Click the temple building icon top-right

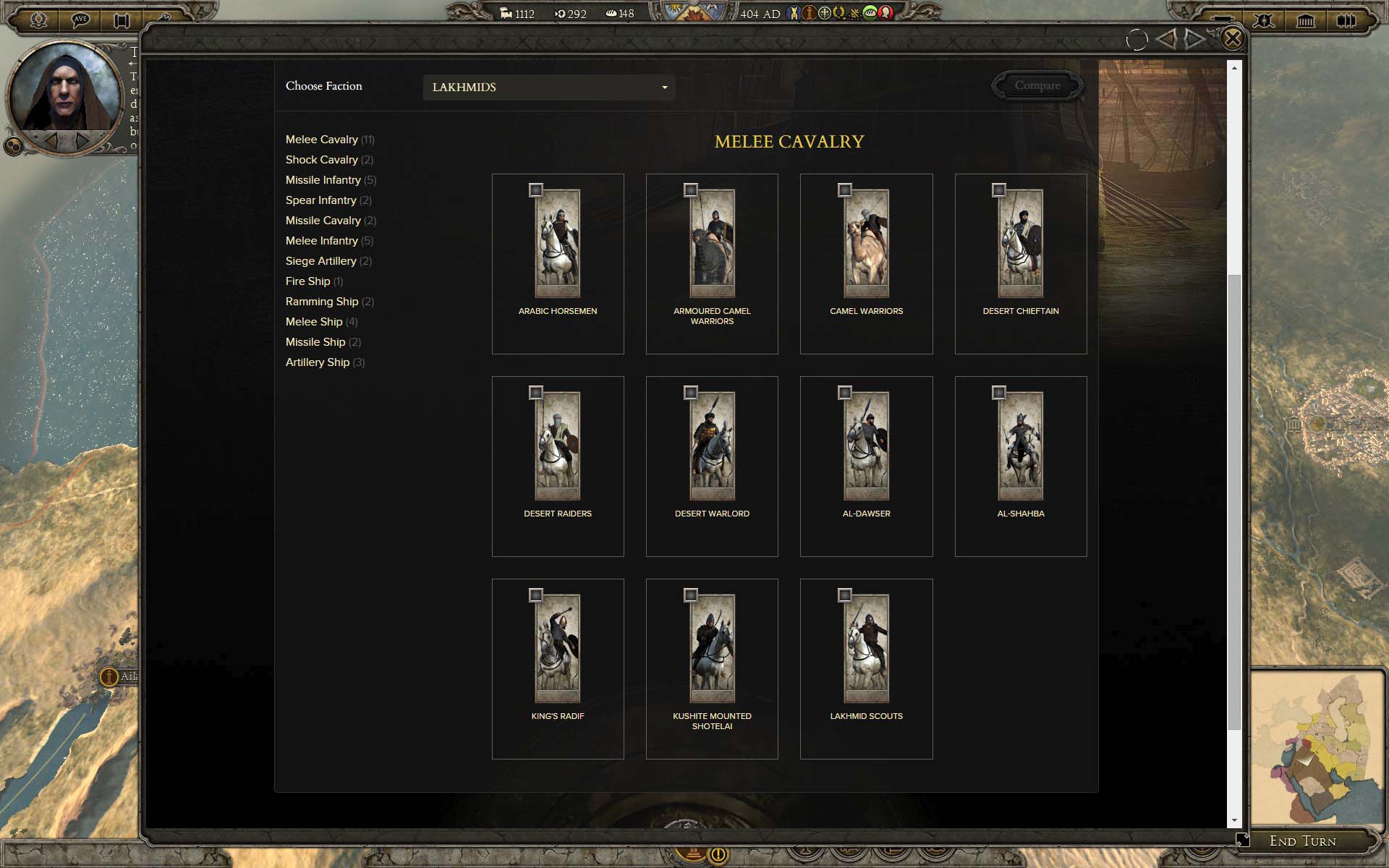point(1305,20)
